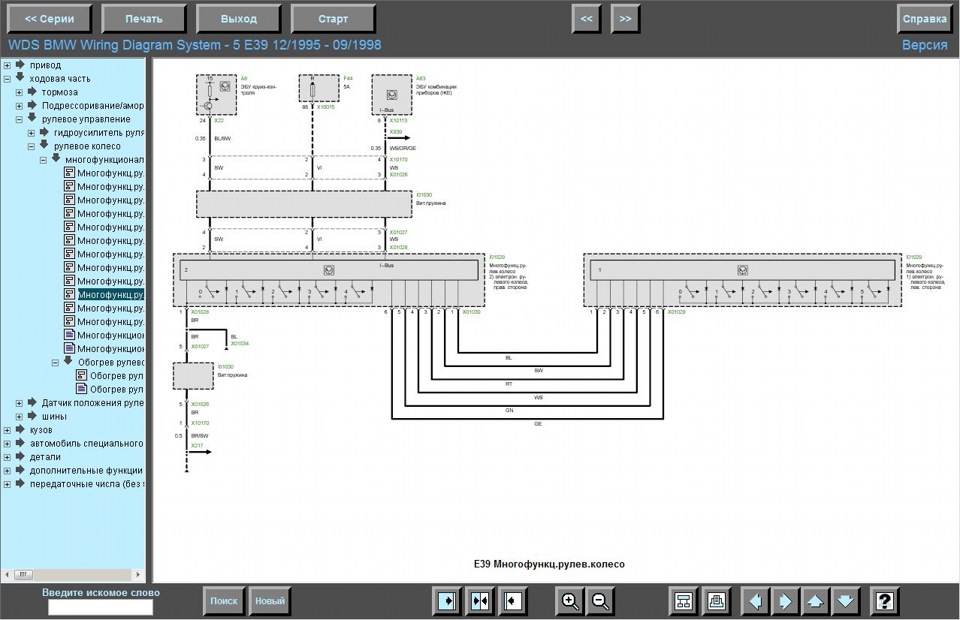
Task: Select the шины tree label
Action: (x=54, y=416)
